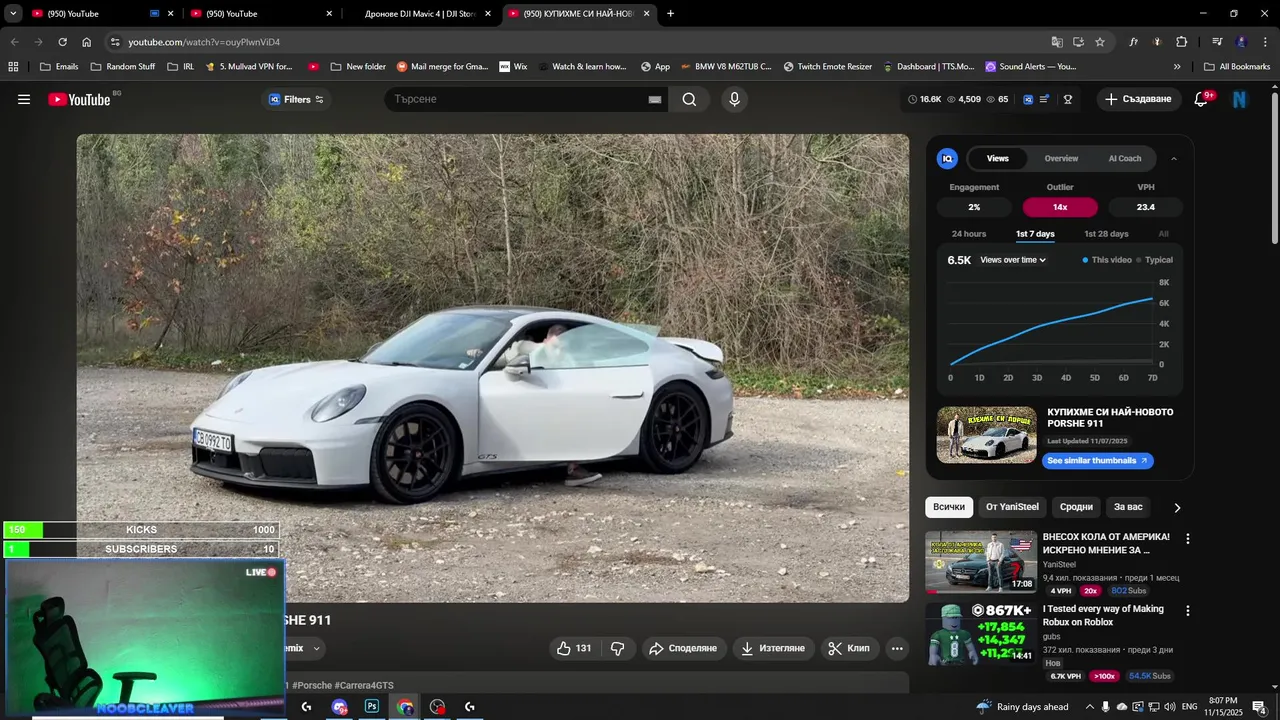Click the Споделяне share button
The width and height of the screenshot is (1280, 720).
[x=683, y=648]
